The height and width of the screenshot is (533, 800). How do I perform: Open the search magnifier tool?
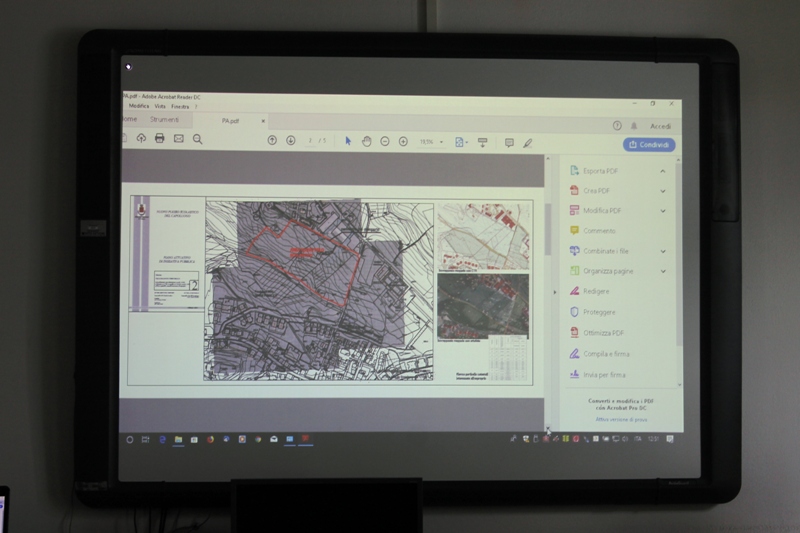click(197, 139)
